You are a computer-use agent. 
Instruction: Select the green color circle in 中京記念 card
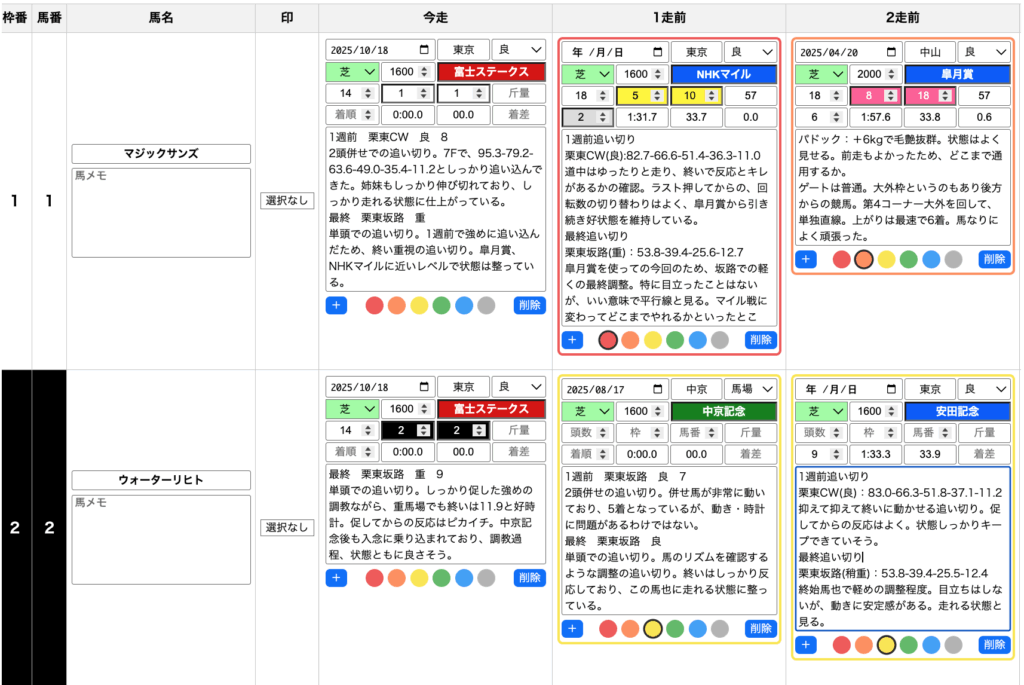pos(675,629)
